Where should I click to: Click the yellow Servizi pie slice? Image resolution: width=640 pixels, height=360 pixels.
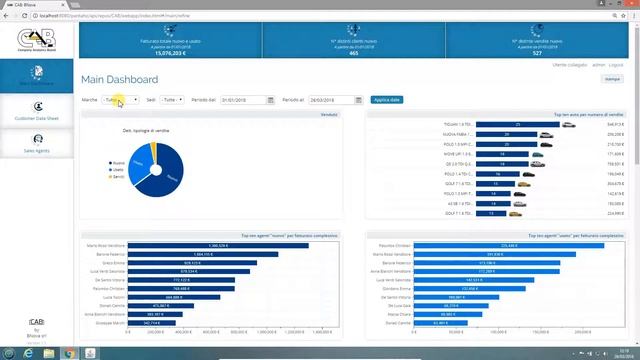click(153, 151)
